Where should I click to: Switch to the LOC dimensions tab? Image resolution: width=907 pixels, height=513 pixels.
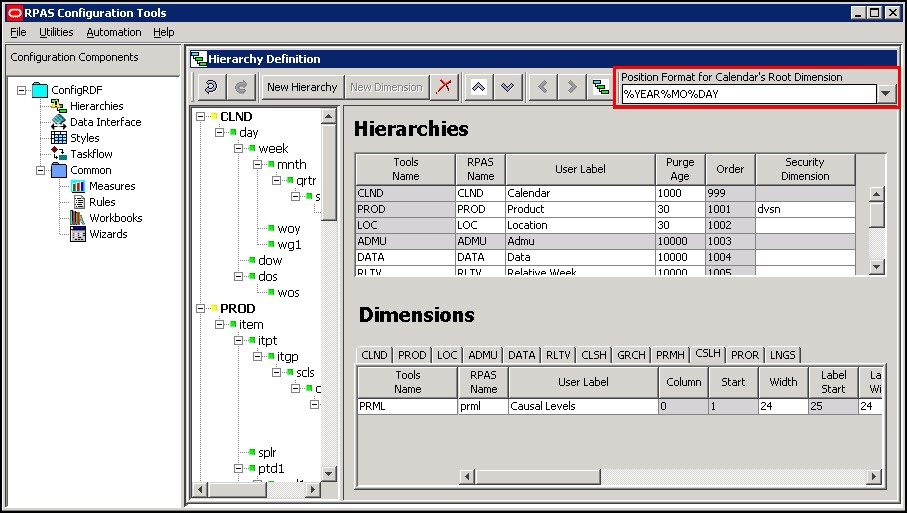[x=447, y=355]
